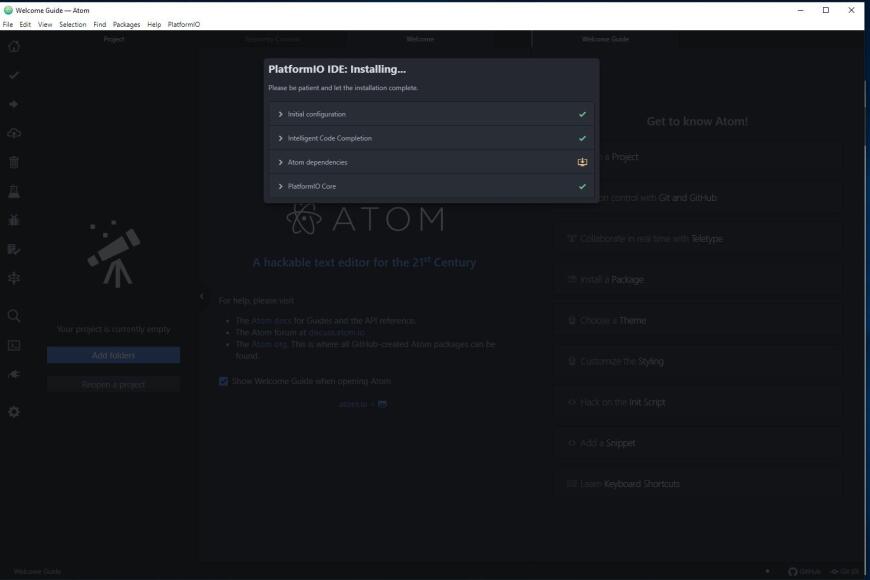
Task: Click the checklist task icon in left toolbar
Action: coord(14,249)
